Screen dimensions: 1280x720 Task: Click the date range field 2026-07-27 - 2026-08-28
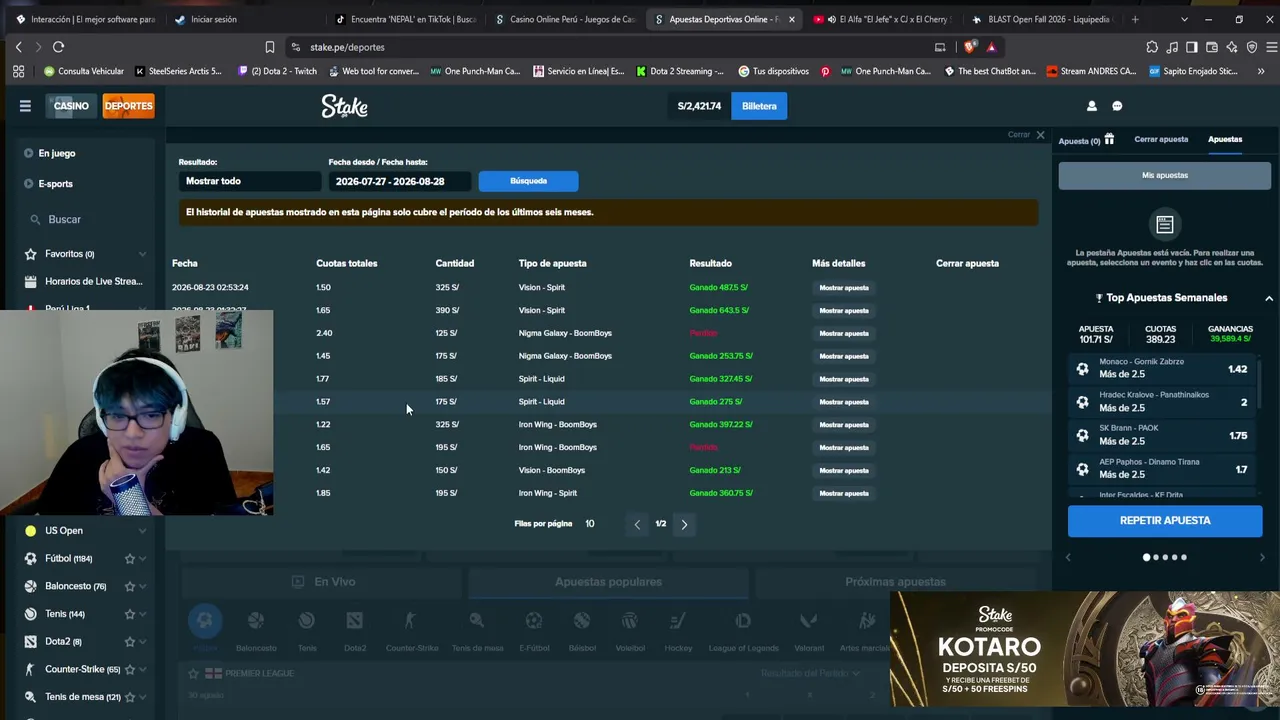pyautogui.click(x=400, y=181)
